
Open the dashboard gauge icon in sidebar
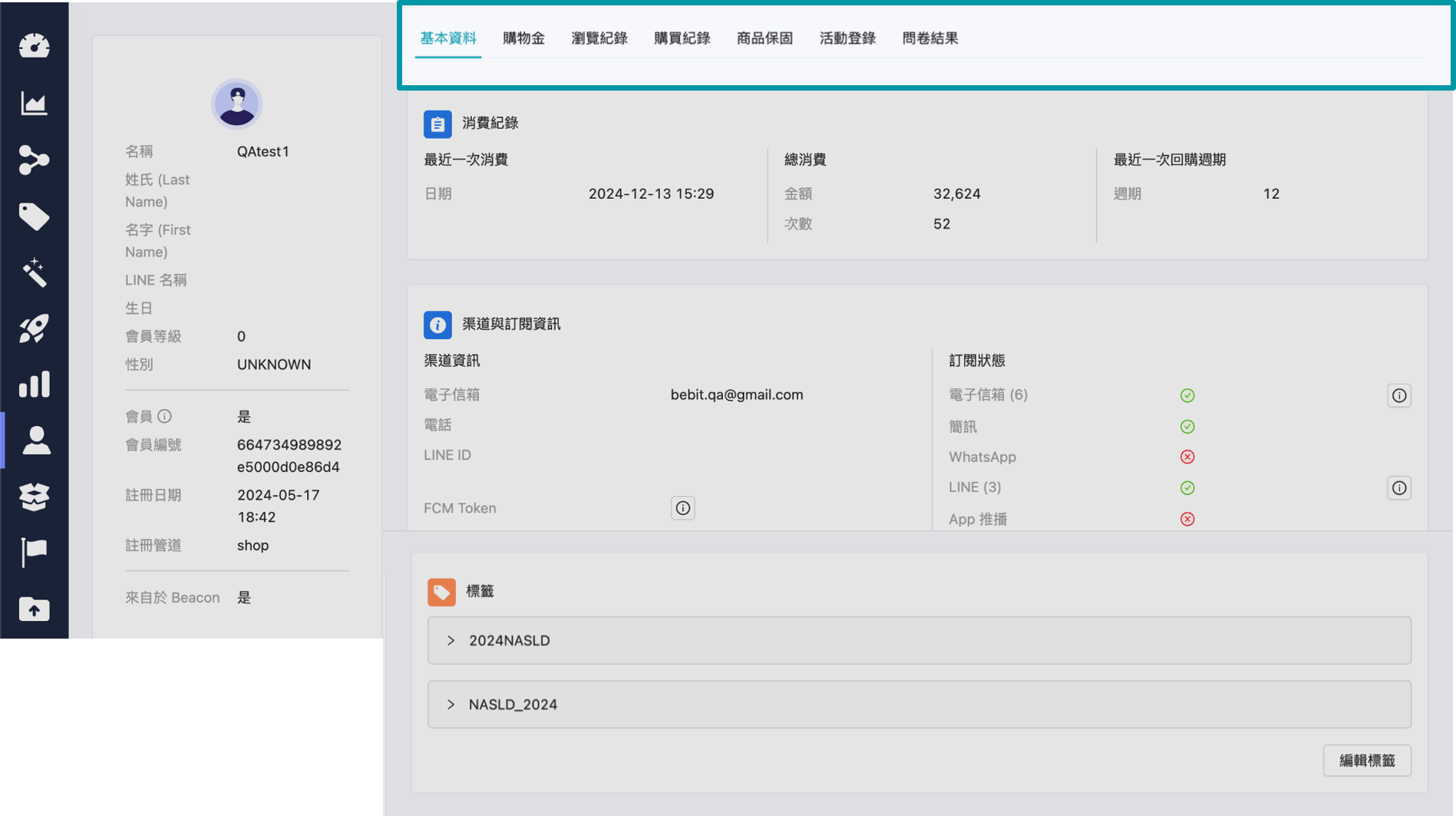[34, 46]
